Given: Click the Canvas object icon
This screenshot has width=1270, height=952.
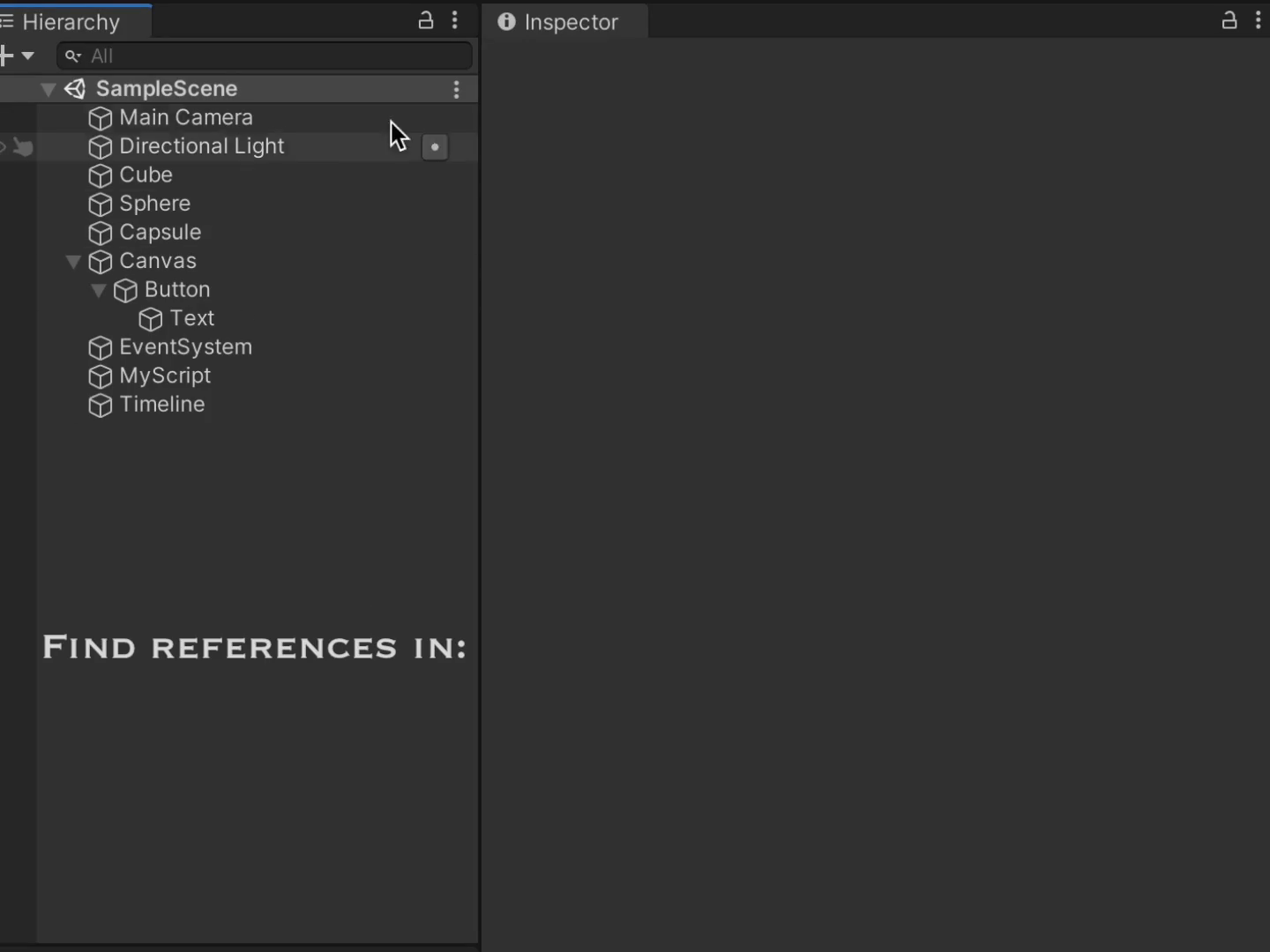Looking at the screenshot, I should point(101,262).
